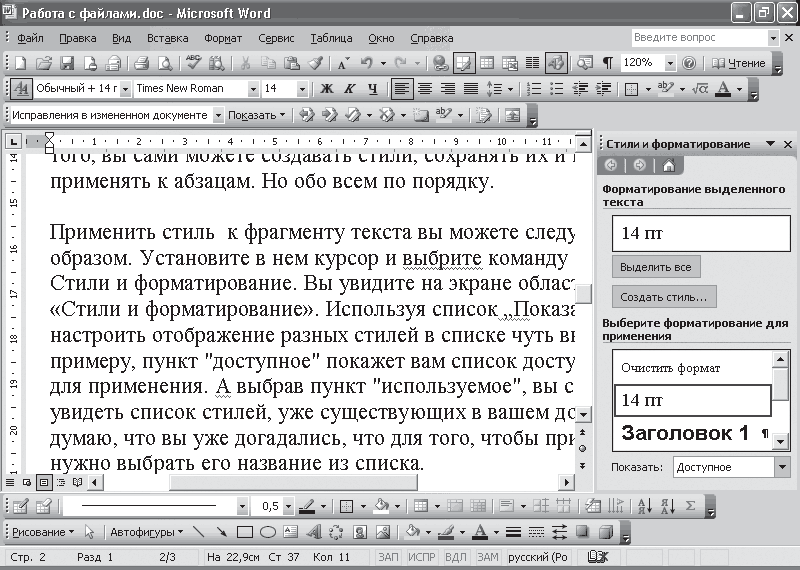Click the Создать стиль... button
The width and height of the screenshot is (800, 570).
tap(663, 297)
